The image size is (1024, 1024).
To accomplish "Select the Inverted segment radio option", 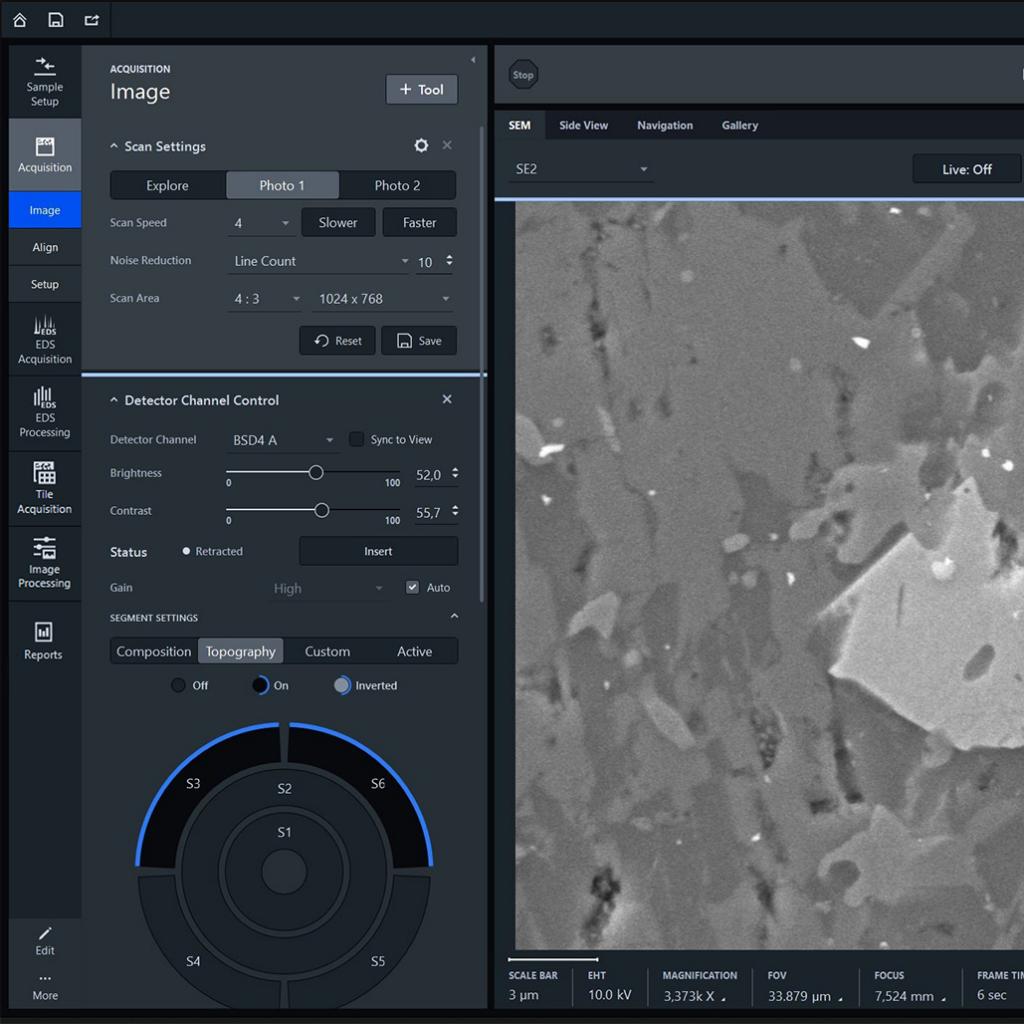I will (x=343, y=686).
